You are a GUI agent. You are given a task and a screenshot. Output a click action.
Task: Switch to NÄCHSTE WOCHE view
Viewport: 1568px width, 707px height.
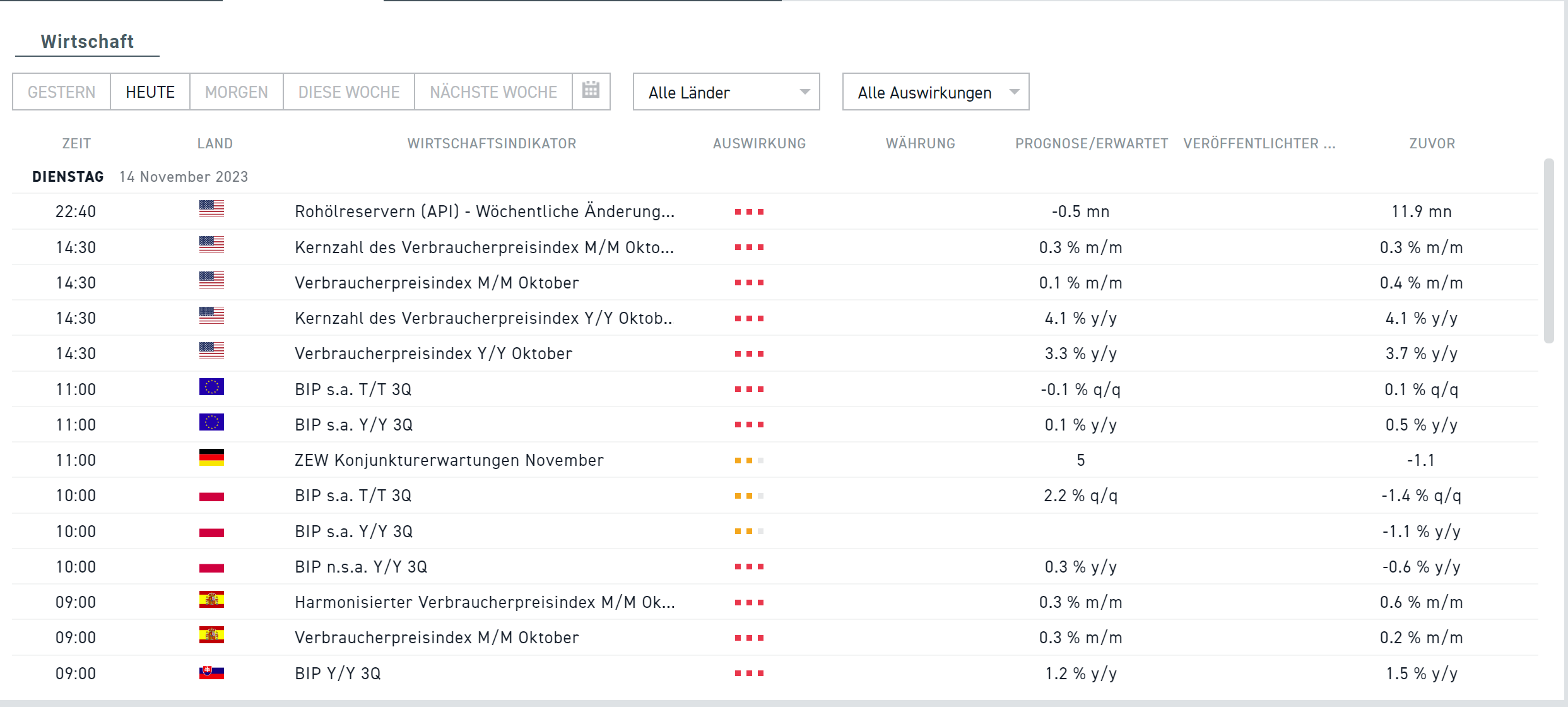point(493,92)
